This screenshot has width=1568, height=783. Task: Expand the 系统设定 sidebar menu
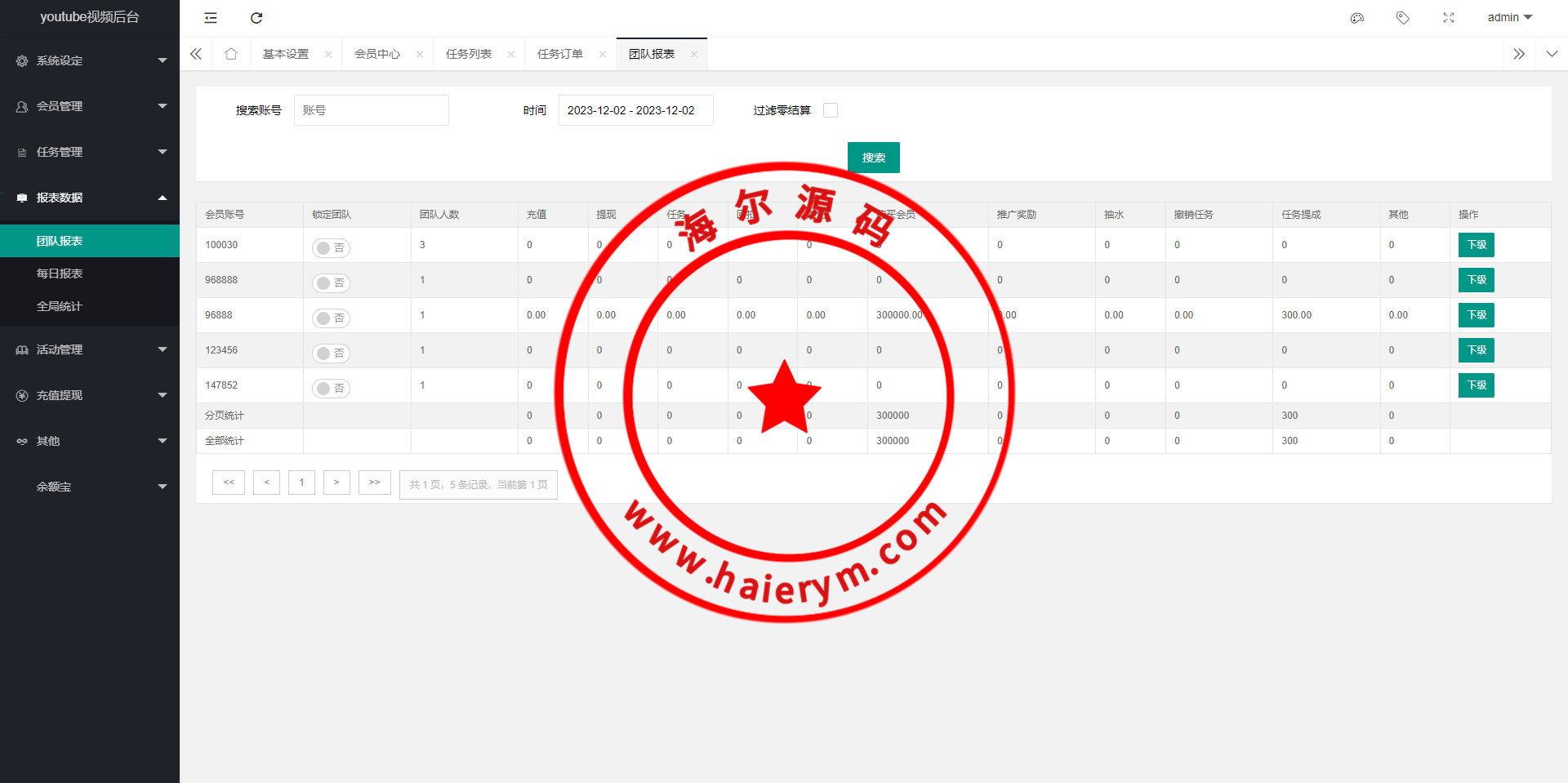pos(90,60)
